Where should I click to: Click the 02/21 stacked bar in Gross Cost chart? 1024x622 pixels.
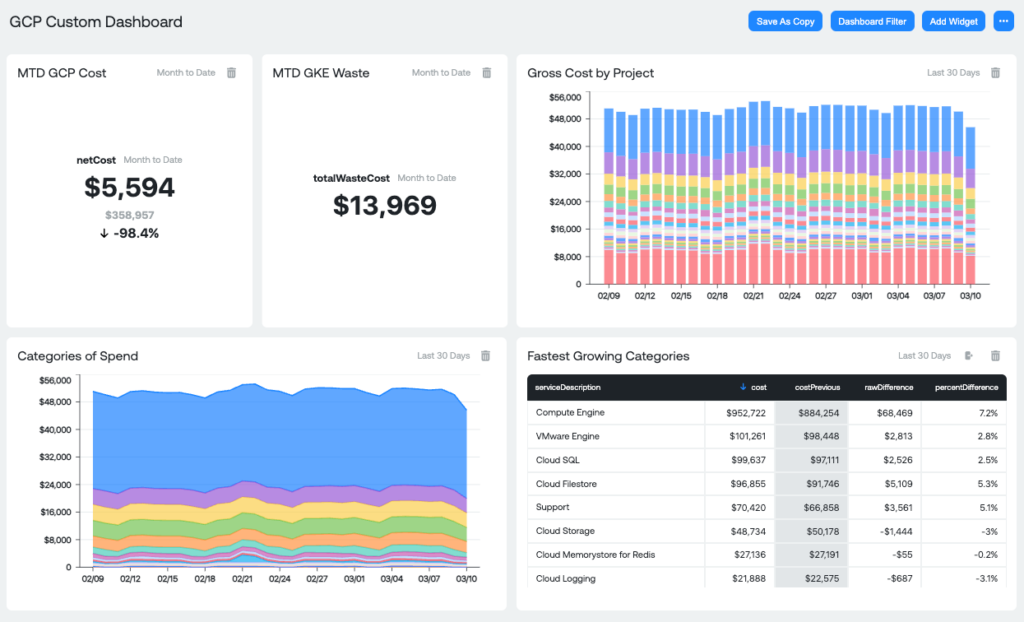pyautogui.click(x=752, y=190)
